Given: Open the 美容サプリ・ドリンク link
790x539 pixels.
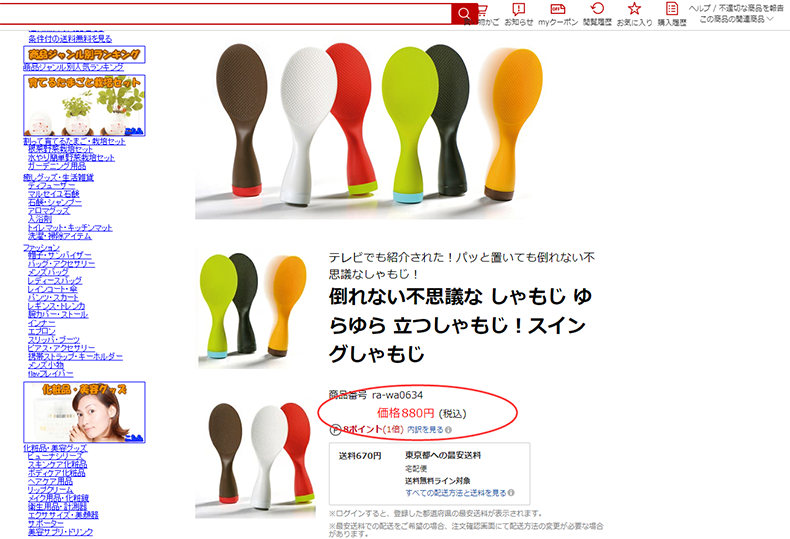Looking at the screenshot, I should (60, 532).
